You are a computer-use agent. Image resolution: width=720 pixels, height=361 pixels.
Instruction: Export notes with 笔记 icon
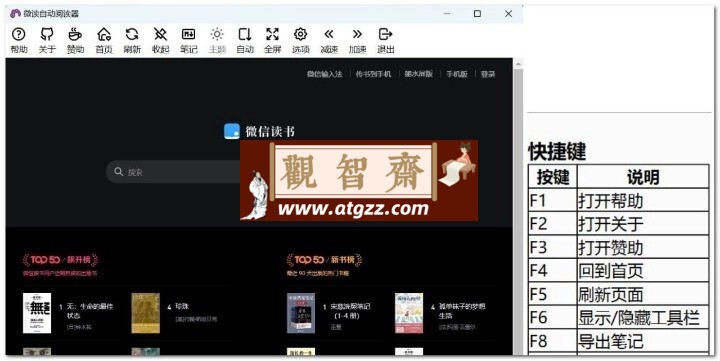[189, 34]
